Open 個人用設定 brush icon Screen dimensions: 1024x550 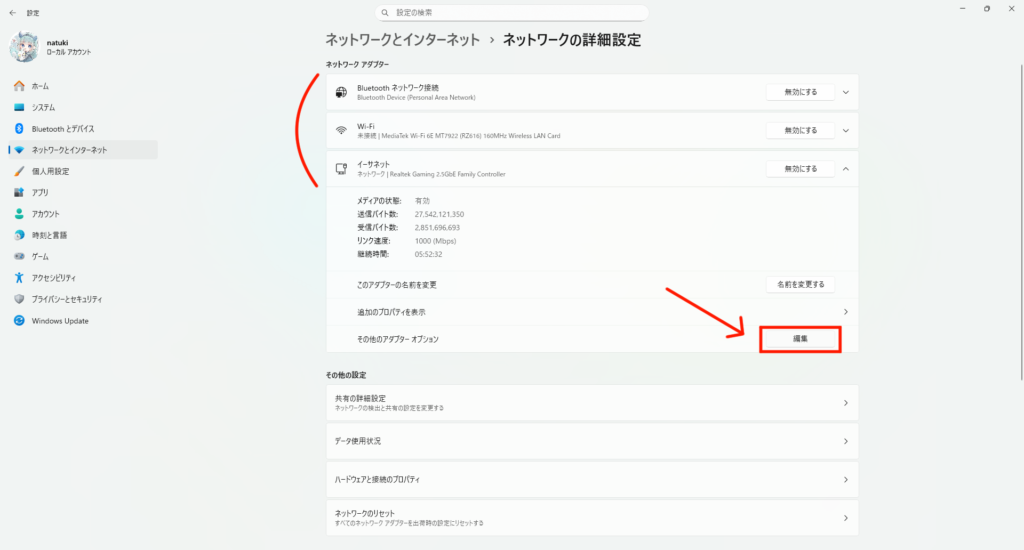pyautogui.click(x=19, y=171)
